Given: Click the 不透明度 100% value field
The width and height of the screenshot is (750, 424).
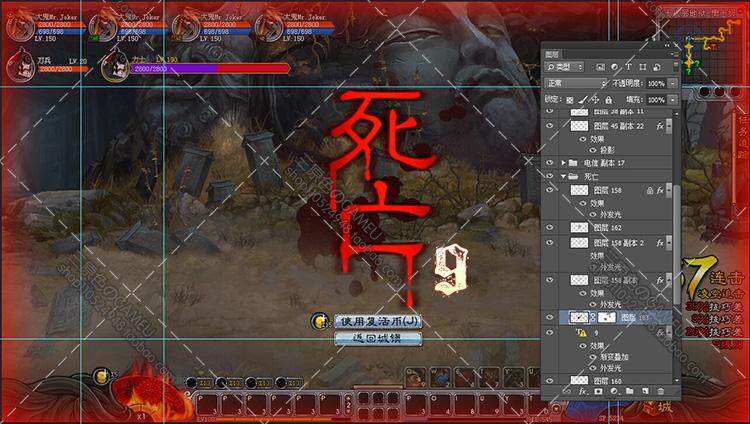Looking at the screenshot, I should coord(656,84).
